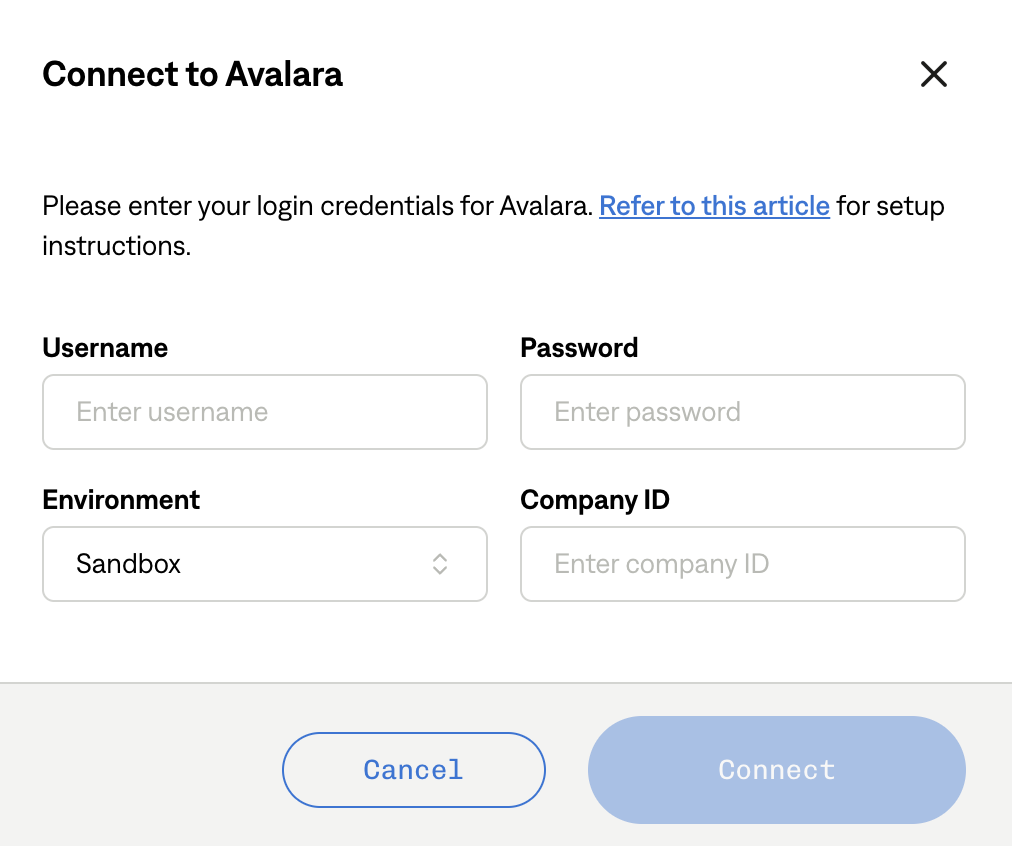Click the "Enter company ID" placeholder text

click(x=661, y=564)
